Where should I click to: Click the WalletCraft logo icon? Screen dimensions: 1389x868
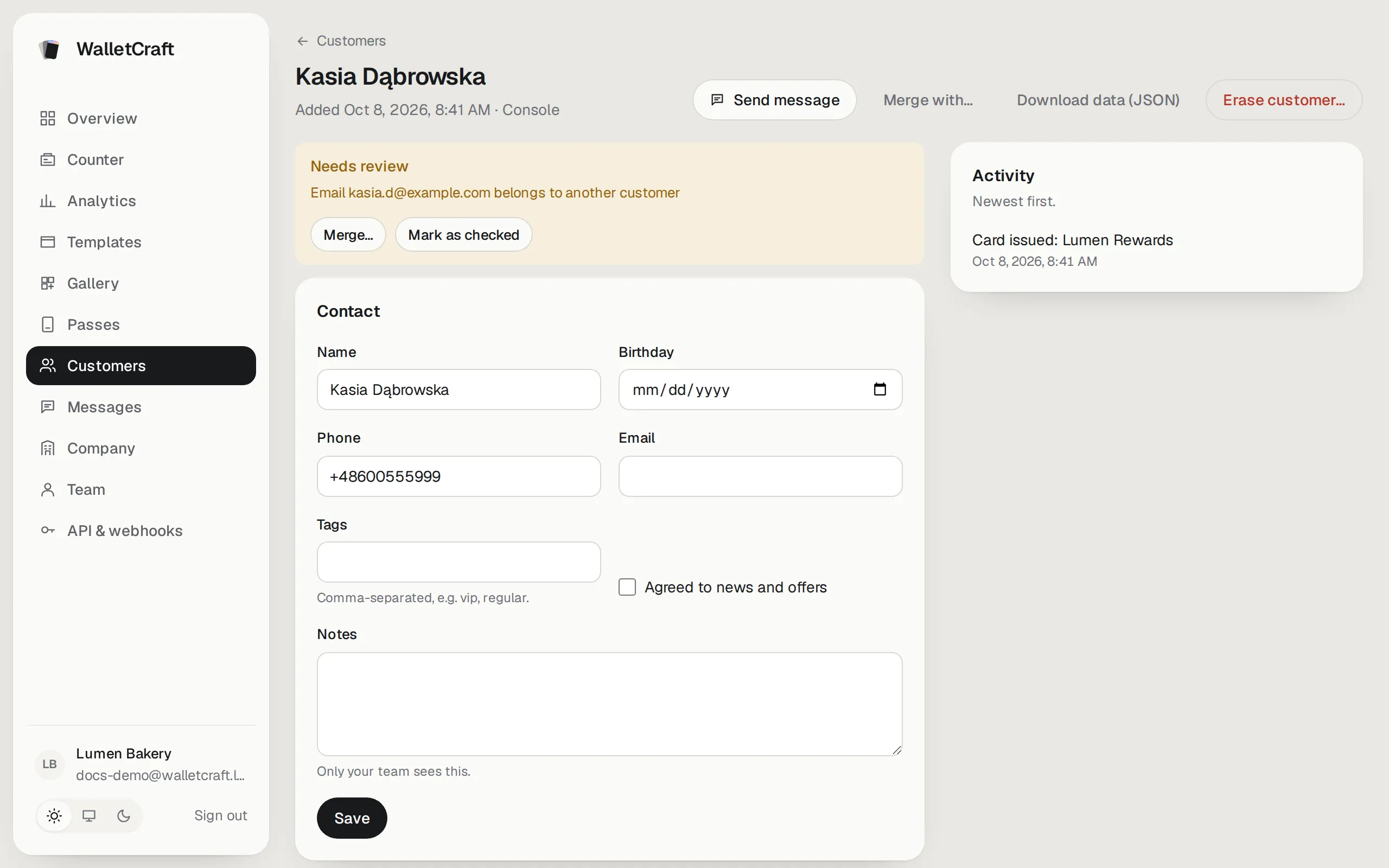pyautogui.click(x=50, y=49)
